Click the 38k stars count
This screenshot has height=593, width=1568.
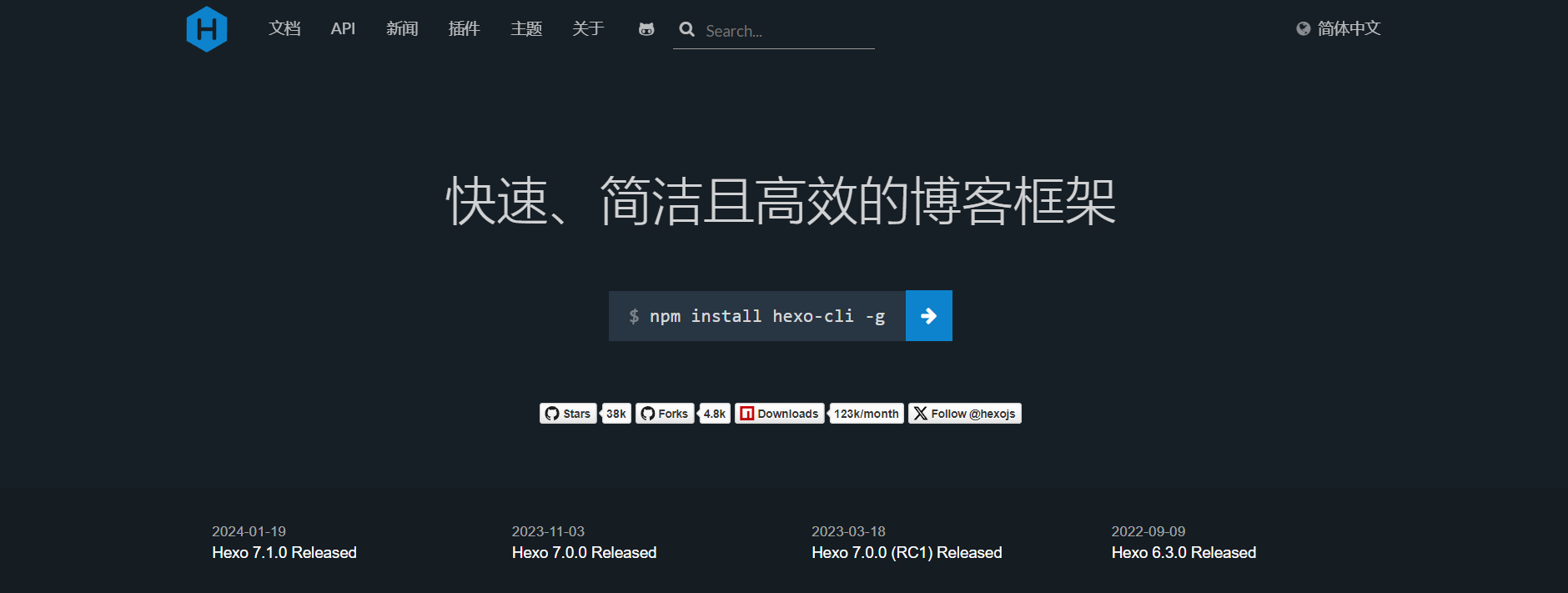616,414
